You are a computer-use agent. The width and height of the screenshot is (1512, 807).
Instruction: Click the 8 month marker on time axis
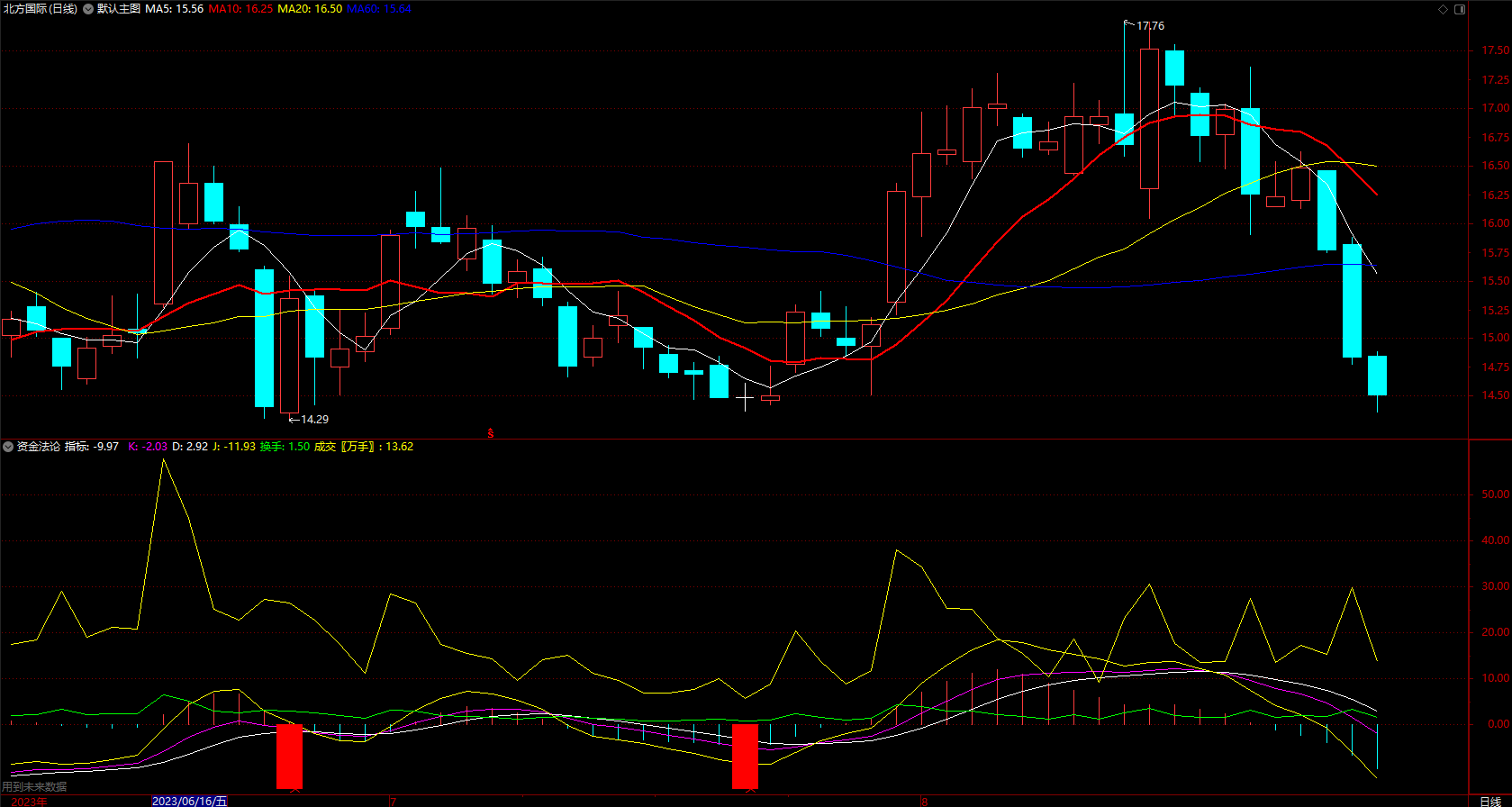point(925,802)
